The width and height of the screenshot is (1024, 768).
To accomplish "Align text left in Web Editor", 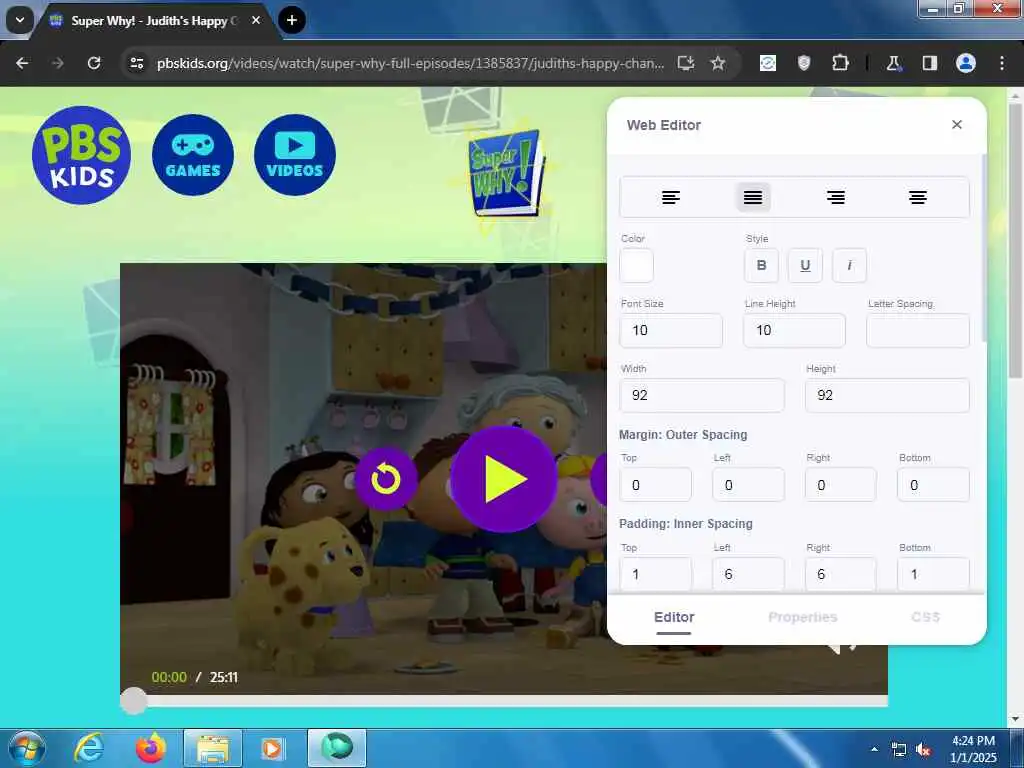I will coord(671,197).
